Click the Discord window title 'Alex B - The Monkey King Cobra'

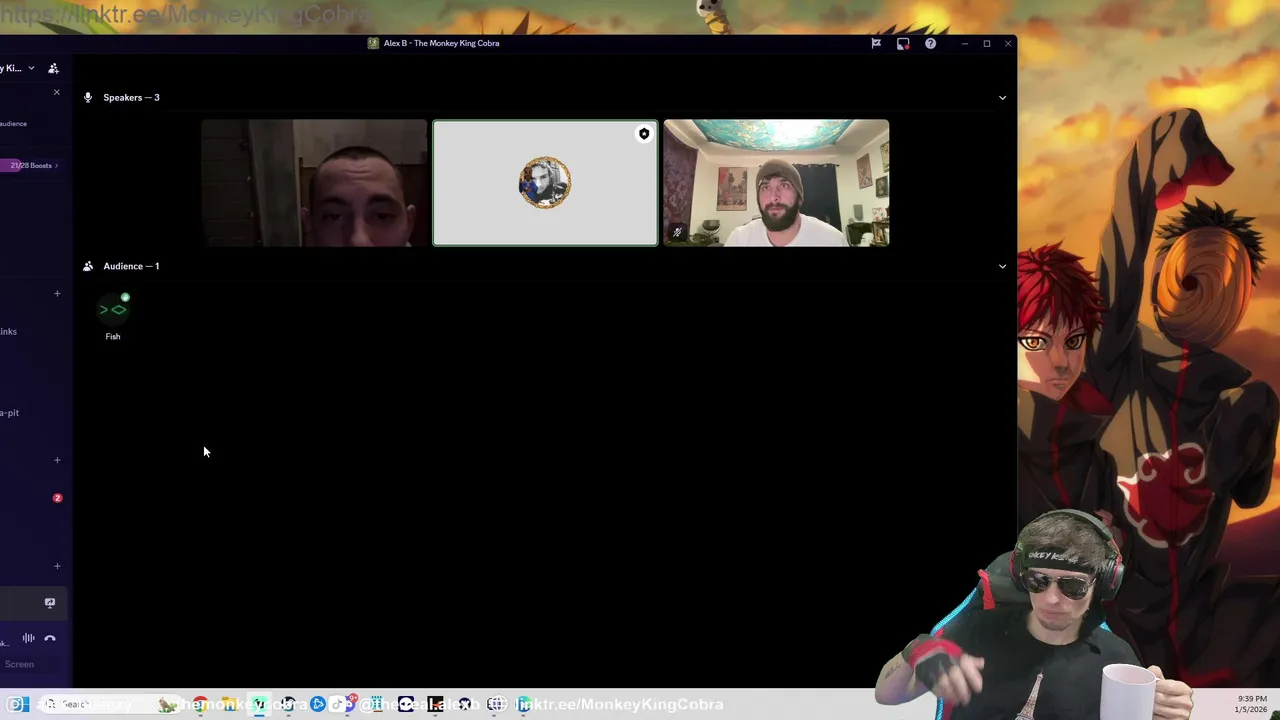coord(441,43)
